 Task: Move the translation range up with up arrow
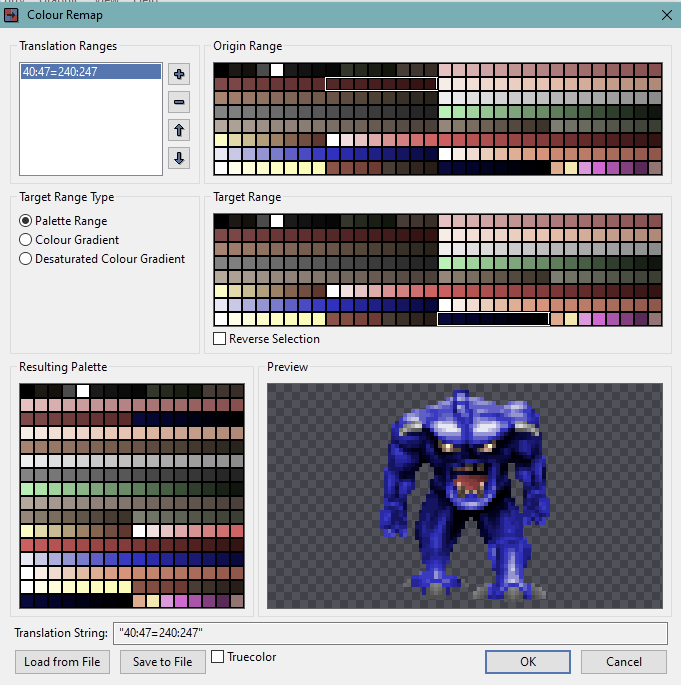(179, 130)
